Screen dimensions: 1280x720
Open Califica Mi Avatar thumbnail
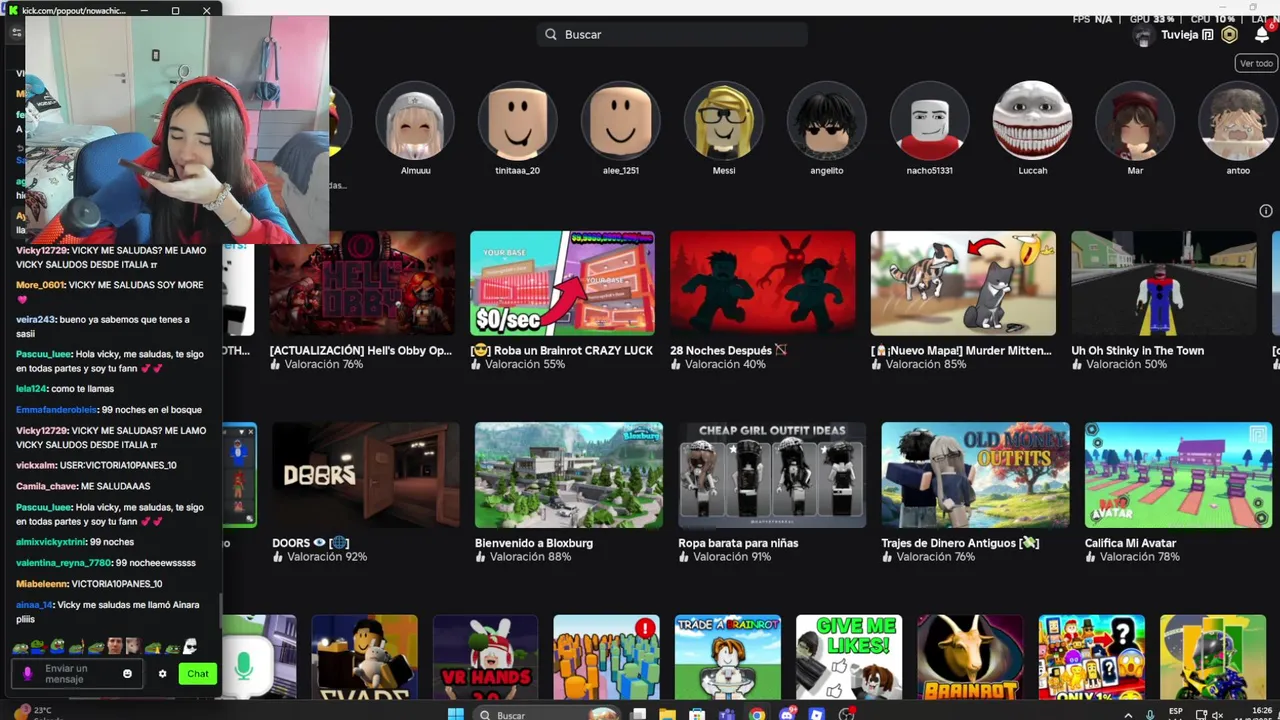(1178, 475)
